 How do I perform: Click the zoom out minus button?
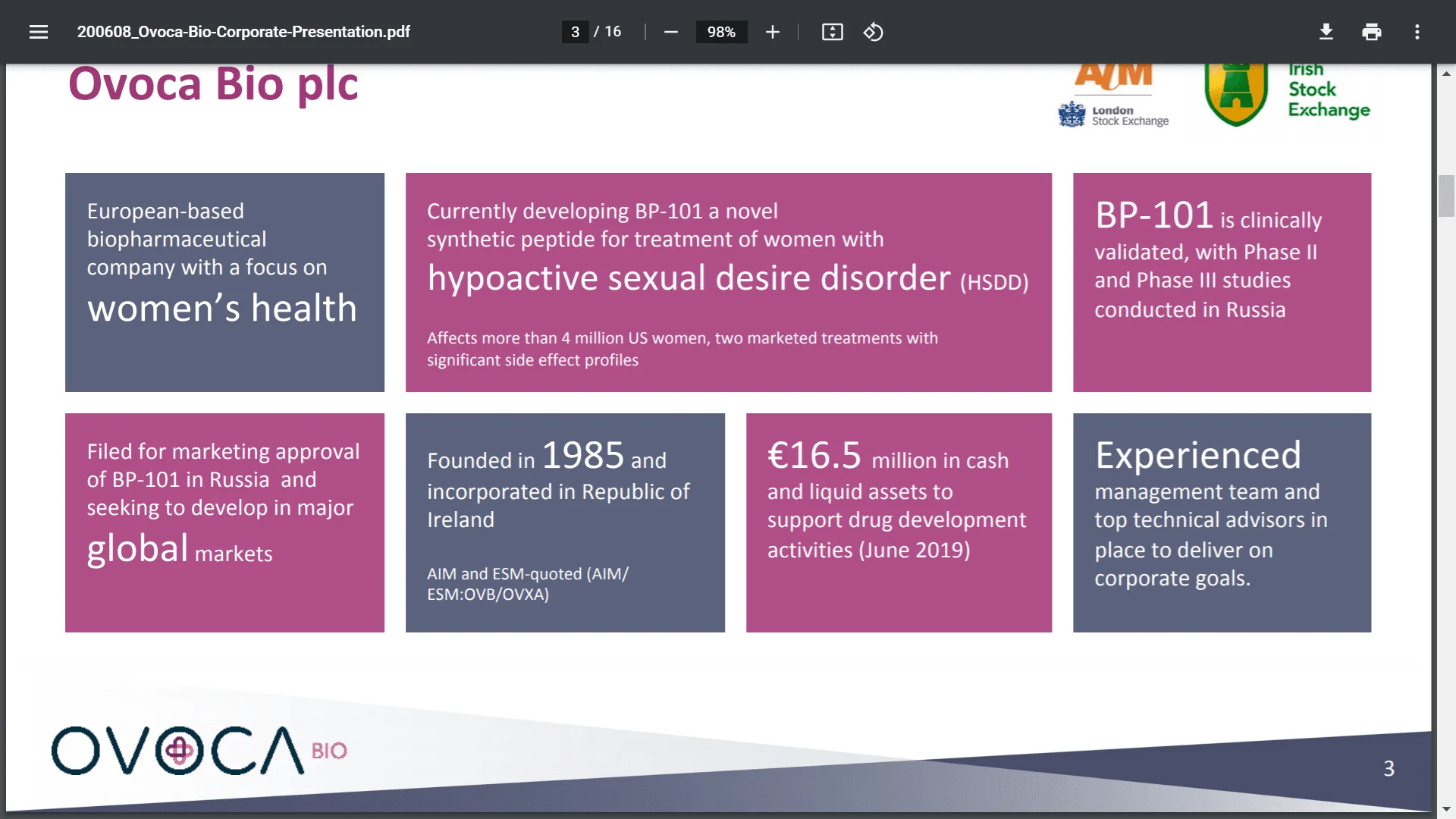pos(670,32)
